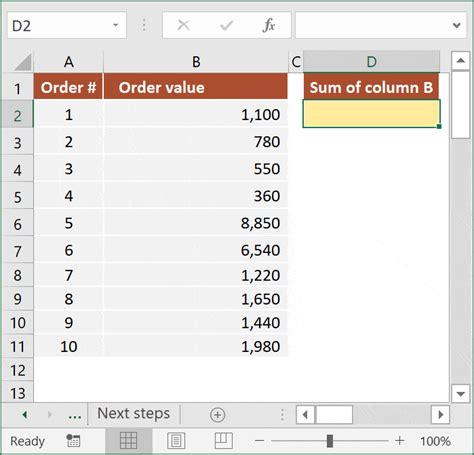Click the formula bar input field
Screen dimensions: 474x455
click(x=373, y=25)
